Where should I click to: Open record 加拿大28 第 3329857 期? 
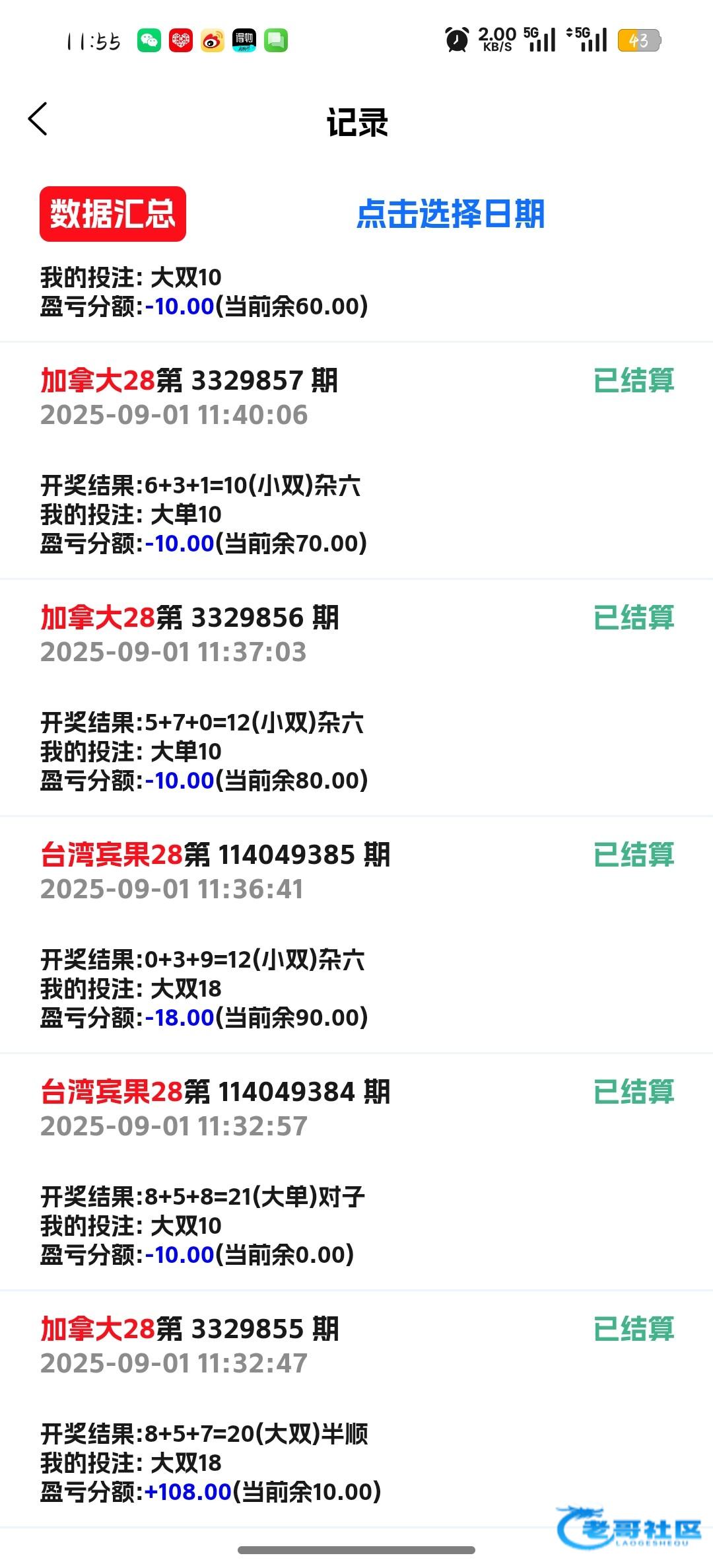pyautogui.click(x=189, y=381)
